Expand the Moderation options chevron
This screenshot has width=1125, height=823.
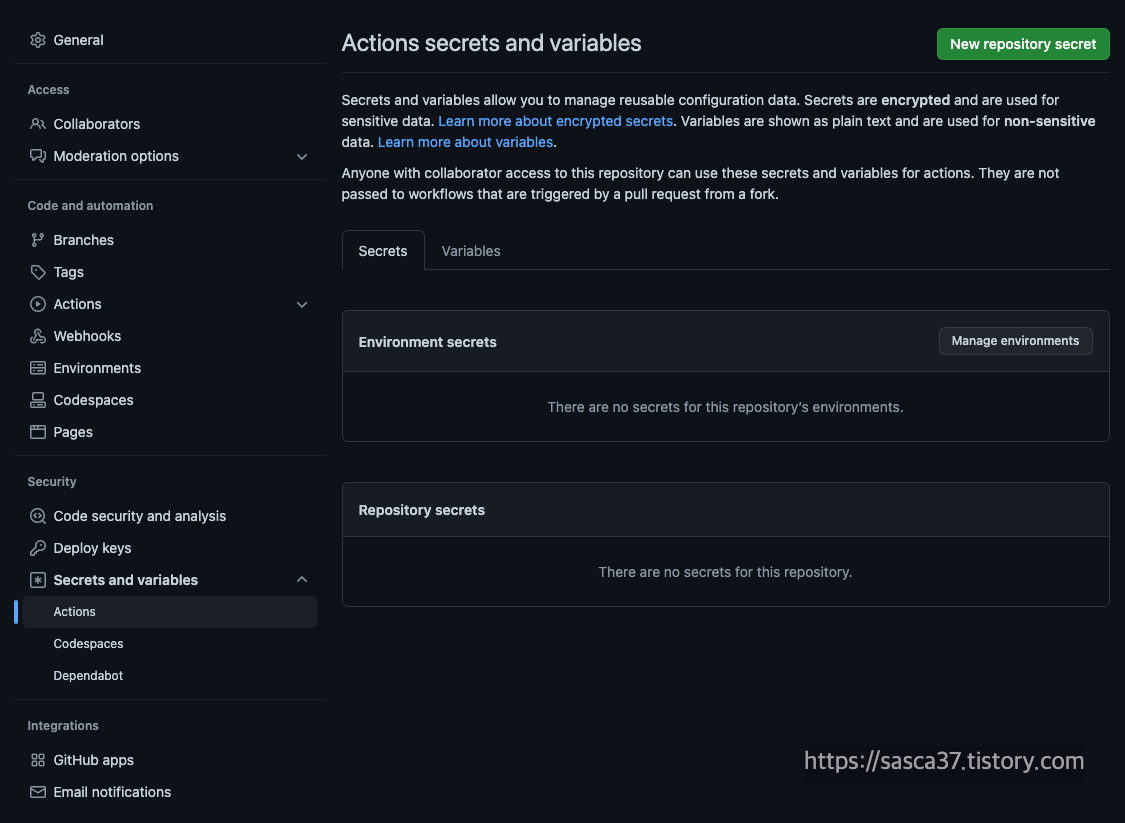(302, 156)
